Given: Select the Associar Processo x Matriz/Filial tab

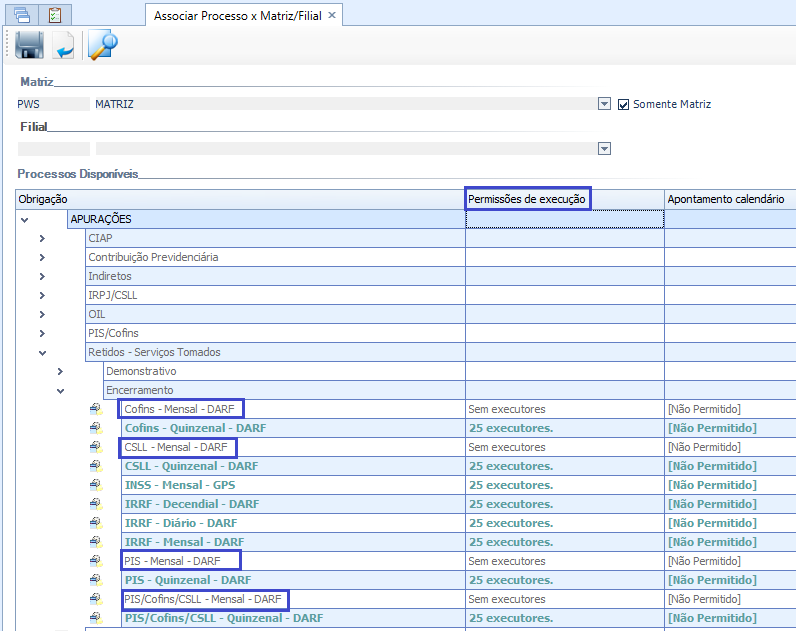Looking at the screenshot, I should tap(236, 15).
